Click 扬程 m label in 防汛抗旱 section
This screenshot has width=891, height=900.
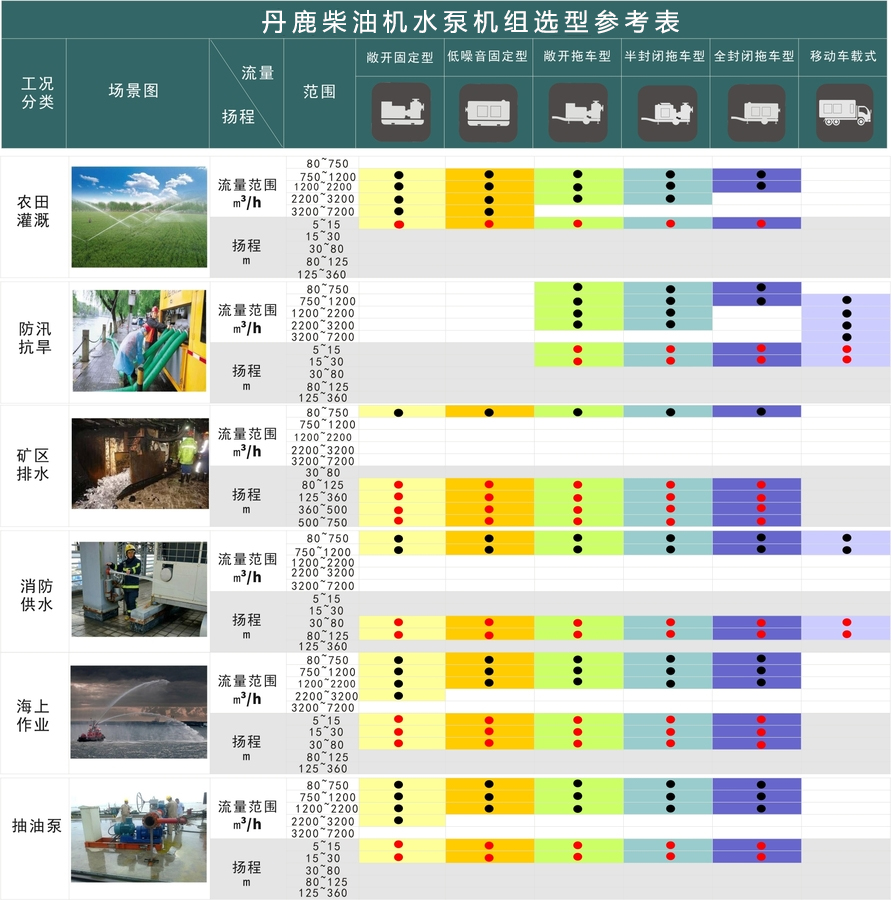pos(246,377)
